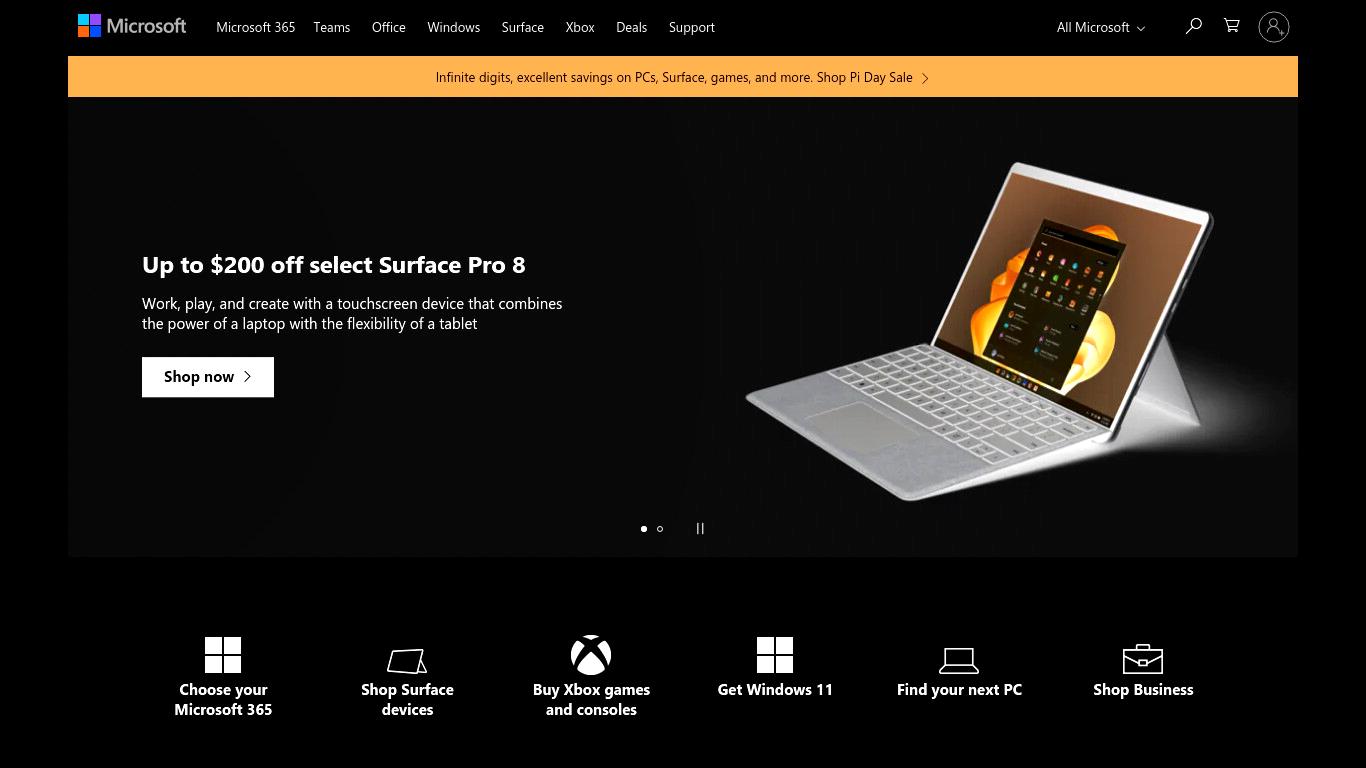Screen dimensions: 1366x768
Task: Open the search magnifier icon
Action: [1193, 27]
